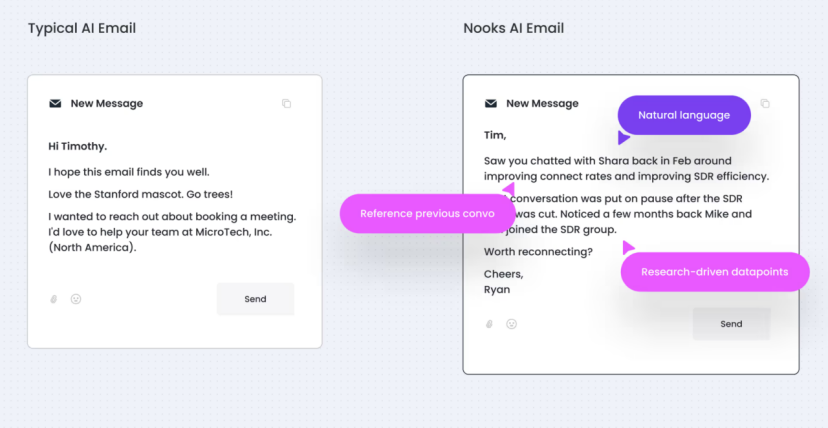Click envelope icon in Nooks AI Email

tap(491, 103)
